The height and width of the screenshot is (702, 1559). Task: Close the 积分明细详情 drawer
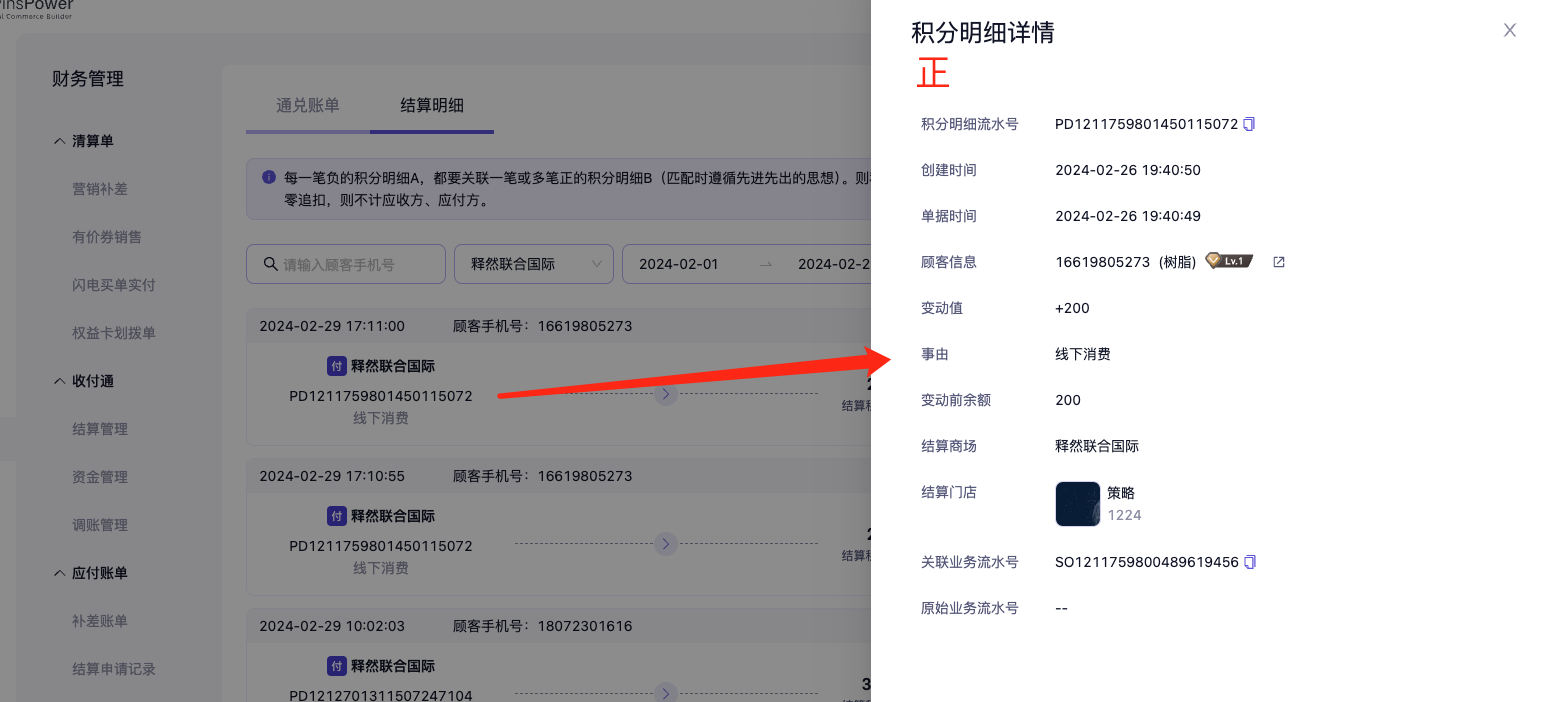[1510, 30]
